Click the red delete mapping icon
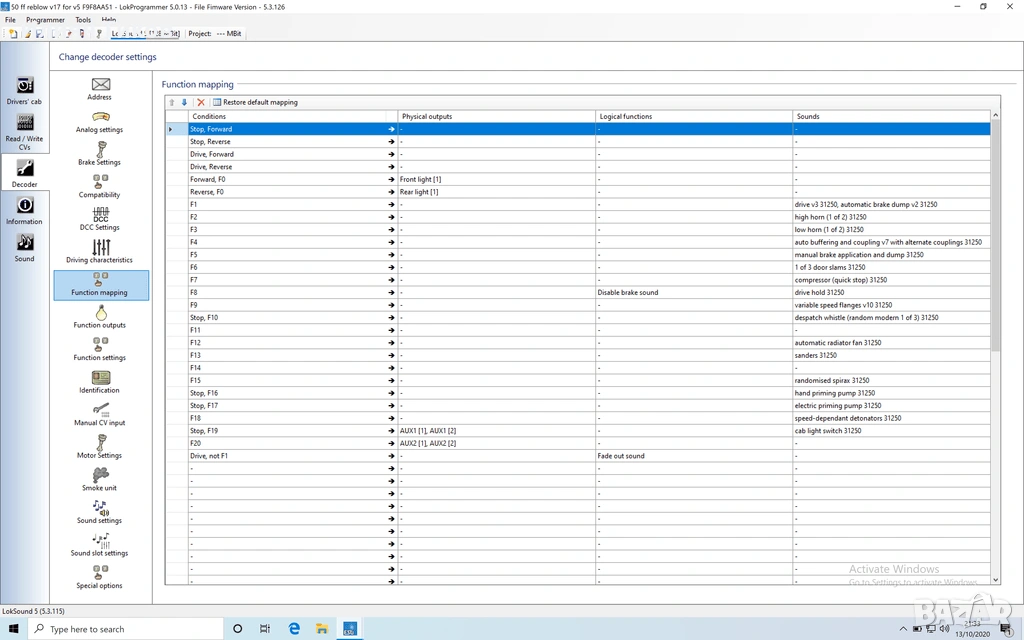1024x640 pixels. tap(201, 102)
